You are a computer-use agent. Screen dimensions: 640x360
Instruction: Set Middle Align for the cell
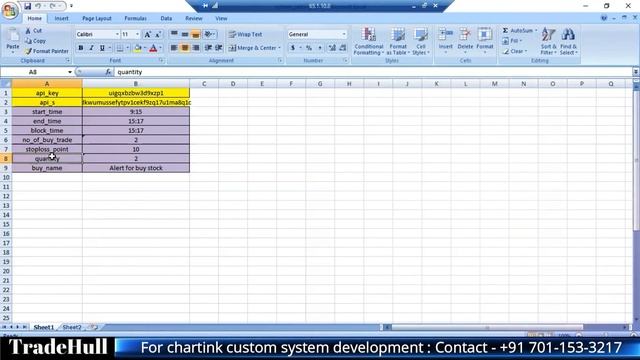pyautogui.click(x=185, y=34)
